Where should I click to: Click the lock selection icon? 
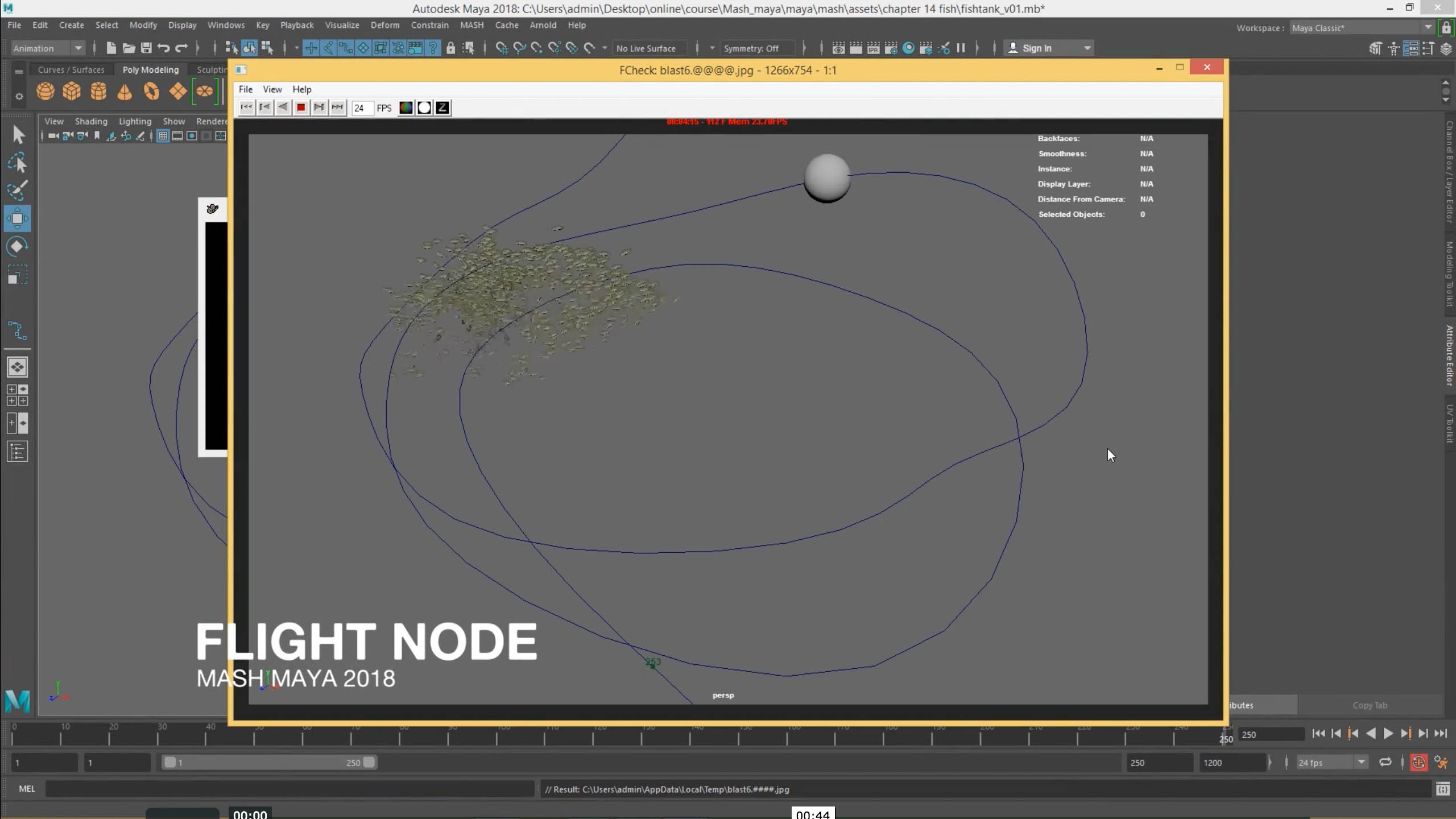click(450, 48)
